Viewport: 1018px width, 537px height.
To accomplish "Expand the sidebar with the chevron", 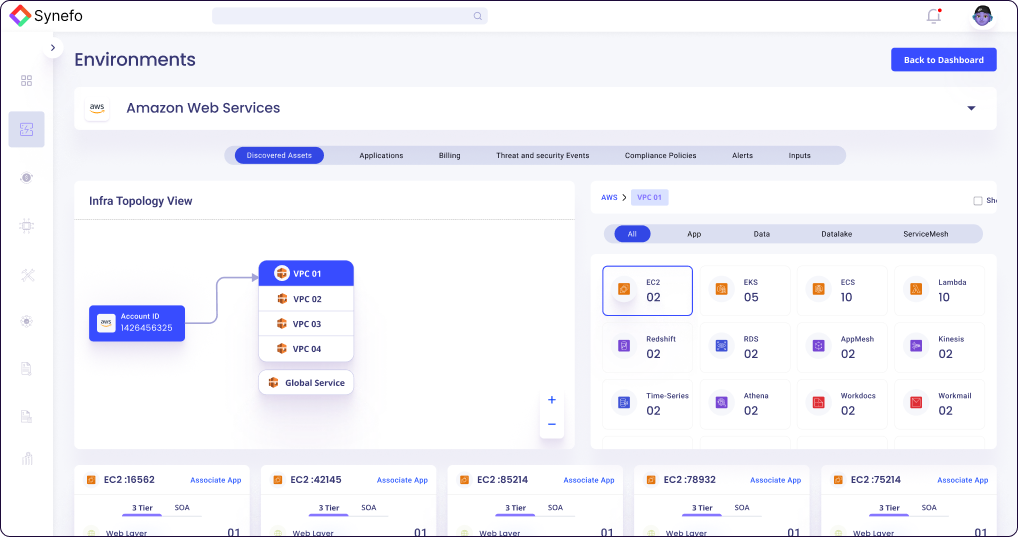I will 53,47.
